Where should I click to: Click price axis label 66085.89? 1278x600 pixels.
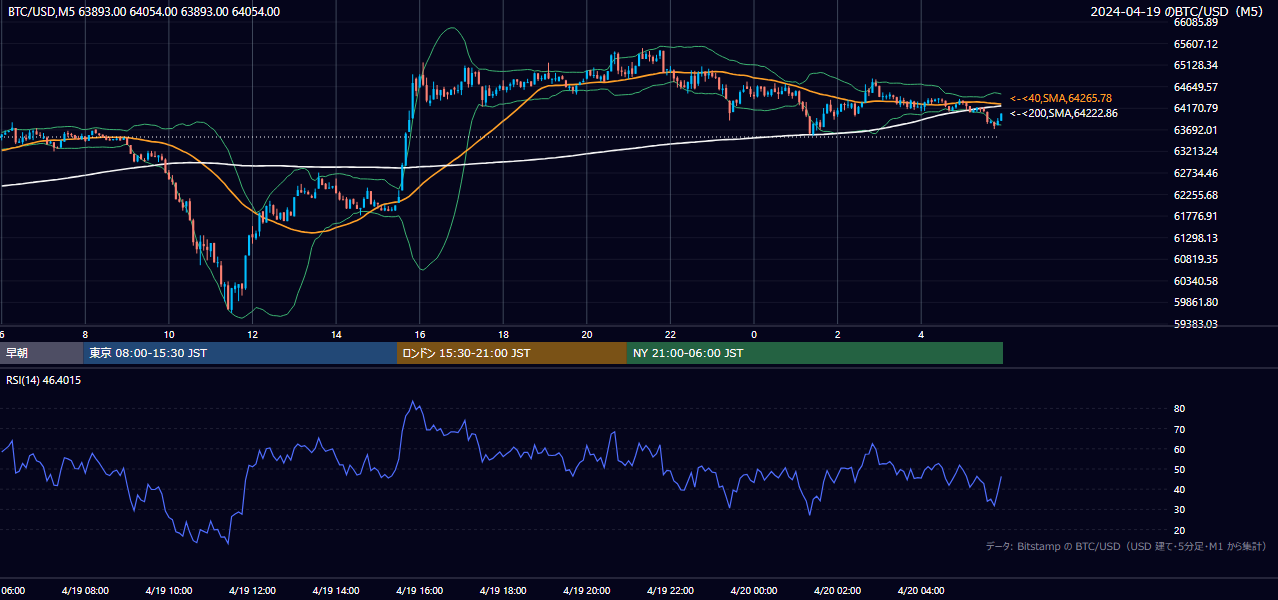point(1195,22)
